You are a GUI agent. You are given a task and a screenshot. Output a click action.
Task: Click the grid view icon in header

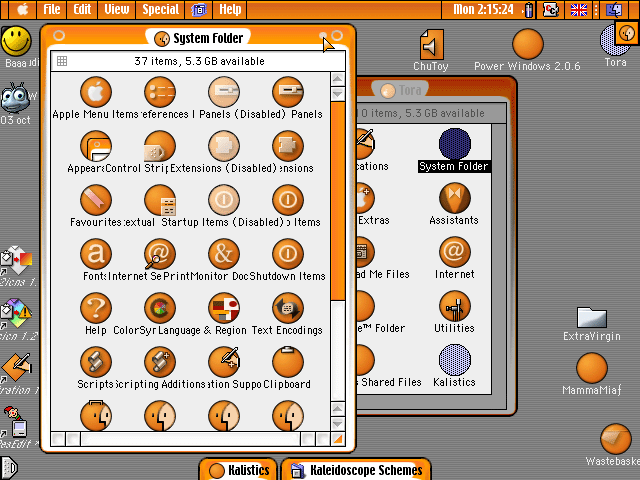62,61
